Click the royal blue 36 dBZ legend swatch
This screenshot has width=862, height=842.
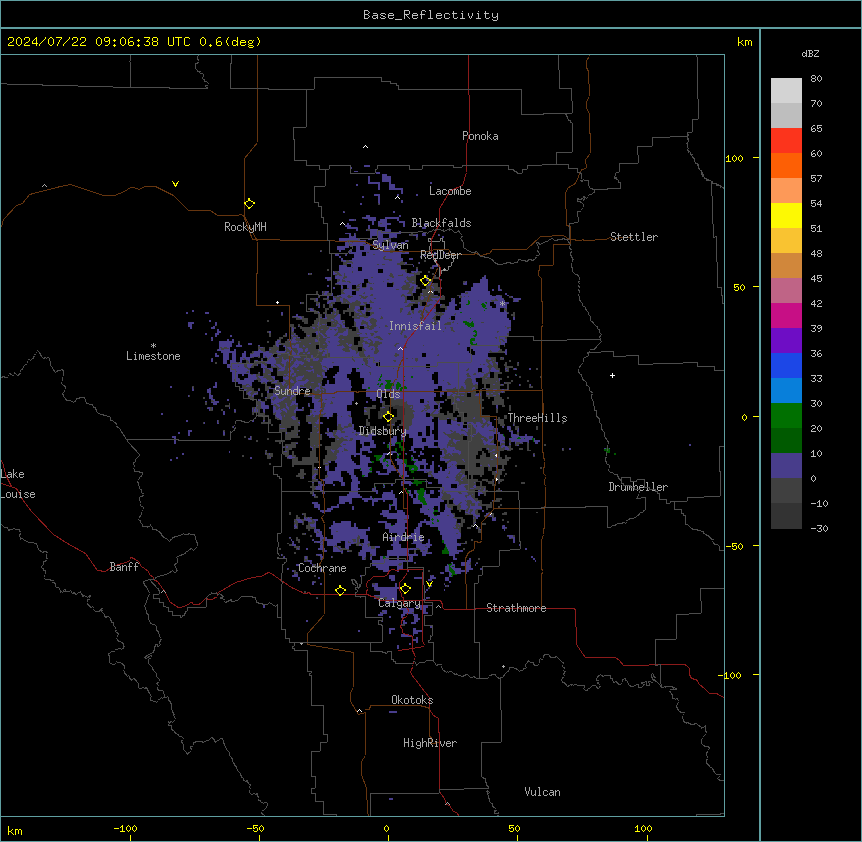(x=786, y=365)
